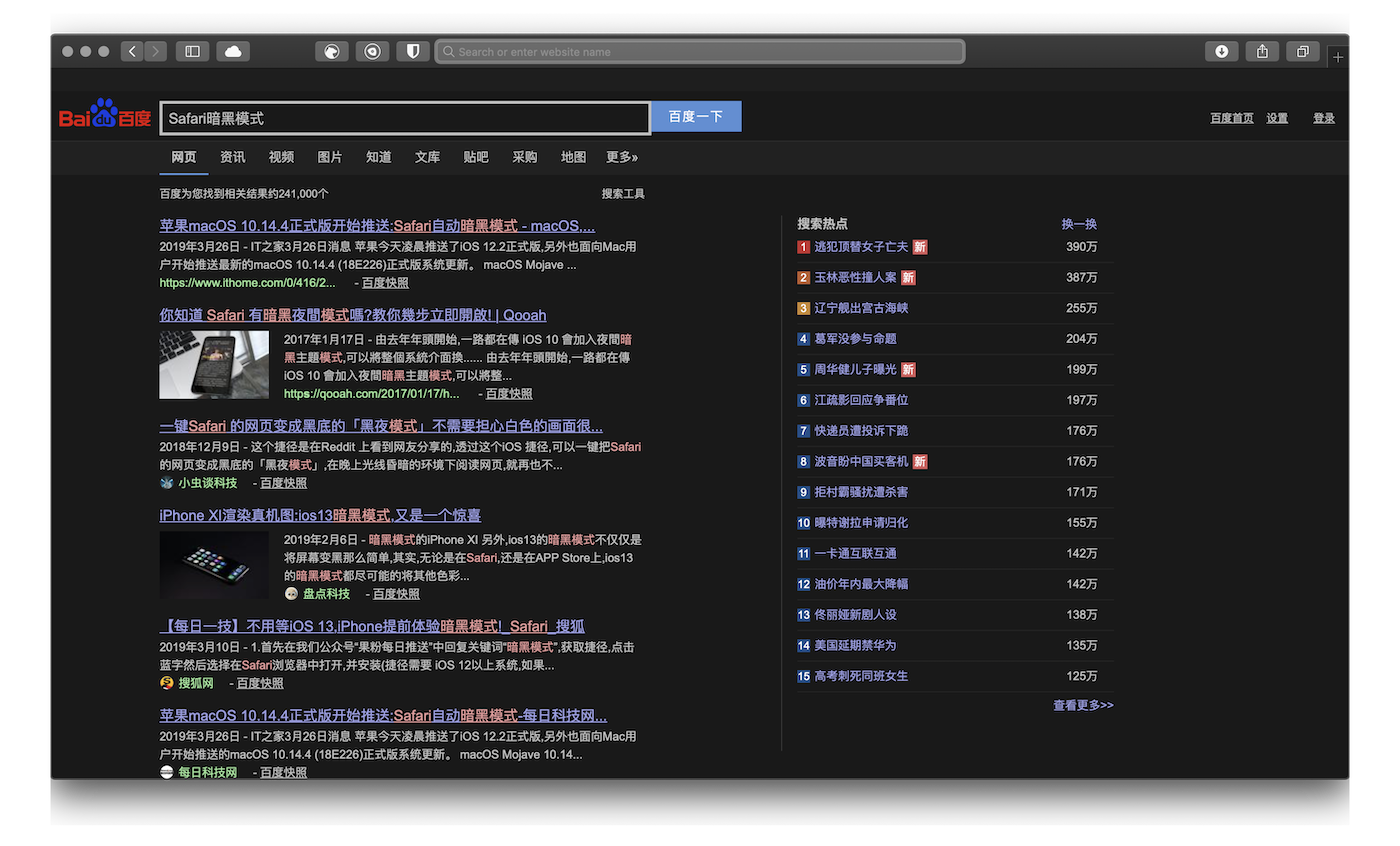Viewport: 1400px width, 846px height.
Task: Click the 小虫谈科技 source avatar icon
Action: click(167, 483)
